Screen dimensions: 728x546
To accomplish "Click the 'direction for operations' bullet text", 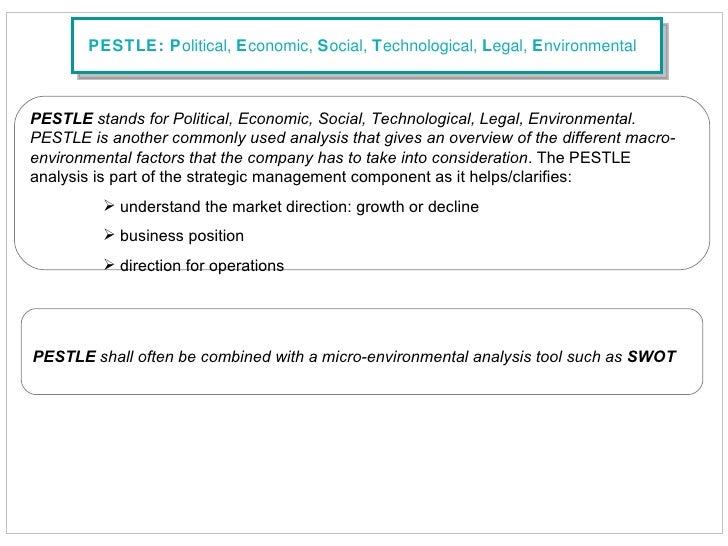I will click(x=202, y=266).
